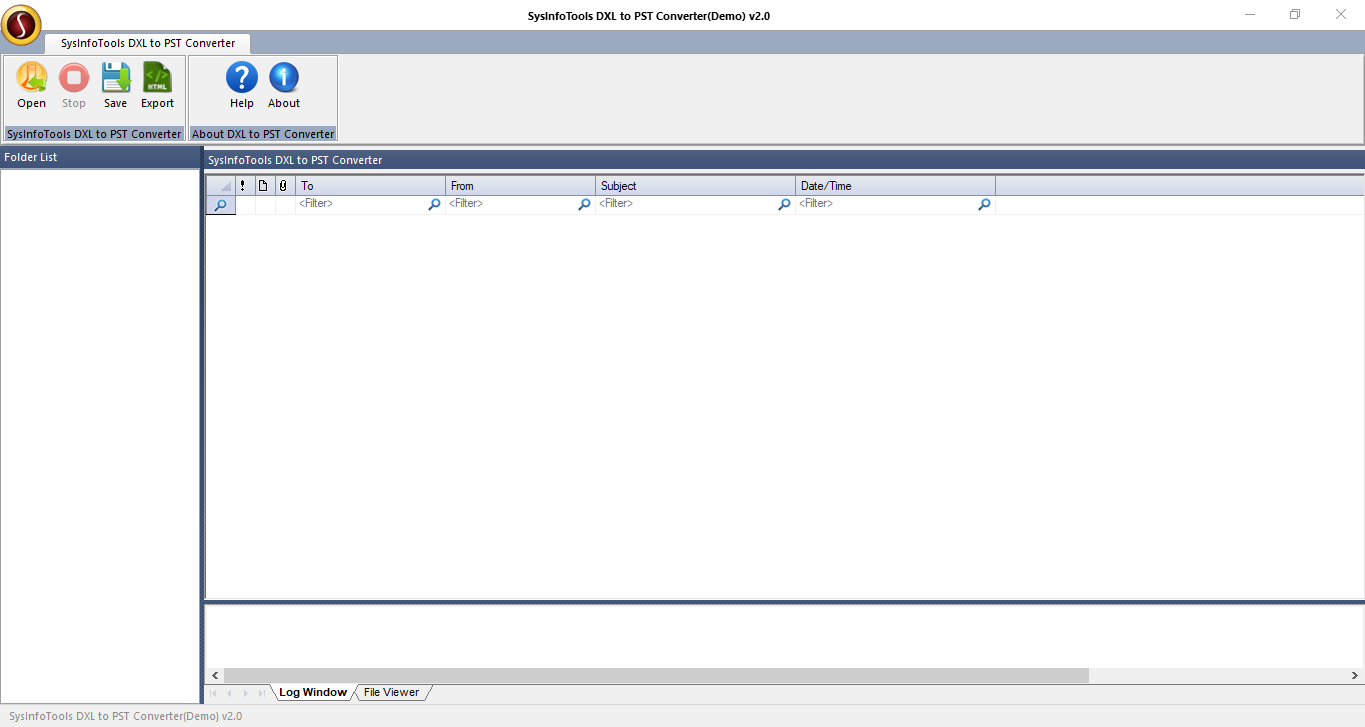Switch to the Log Window tab
This screenshot has height=727, width=1365.
tap(313, 692)
